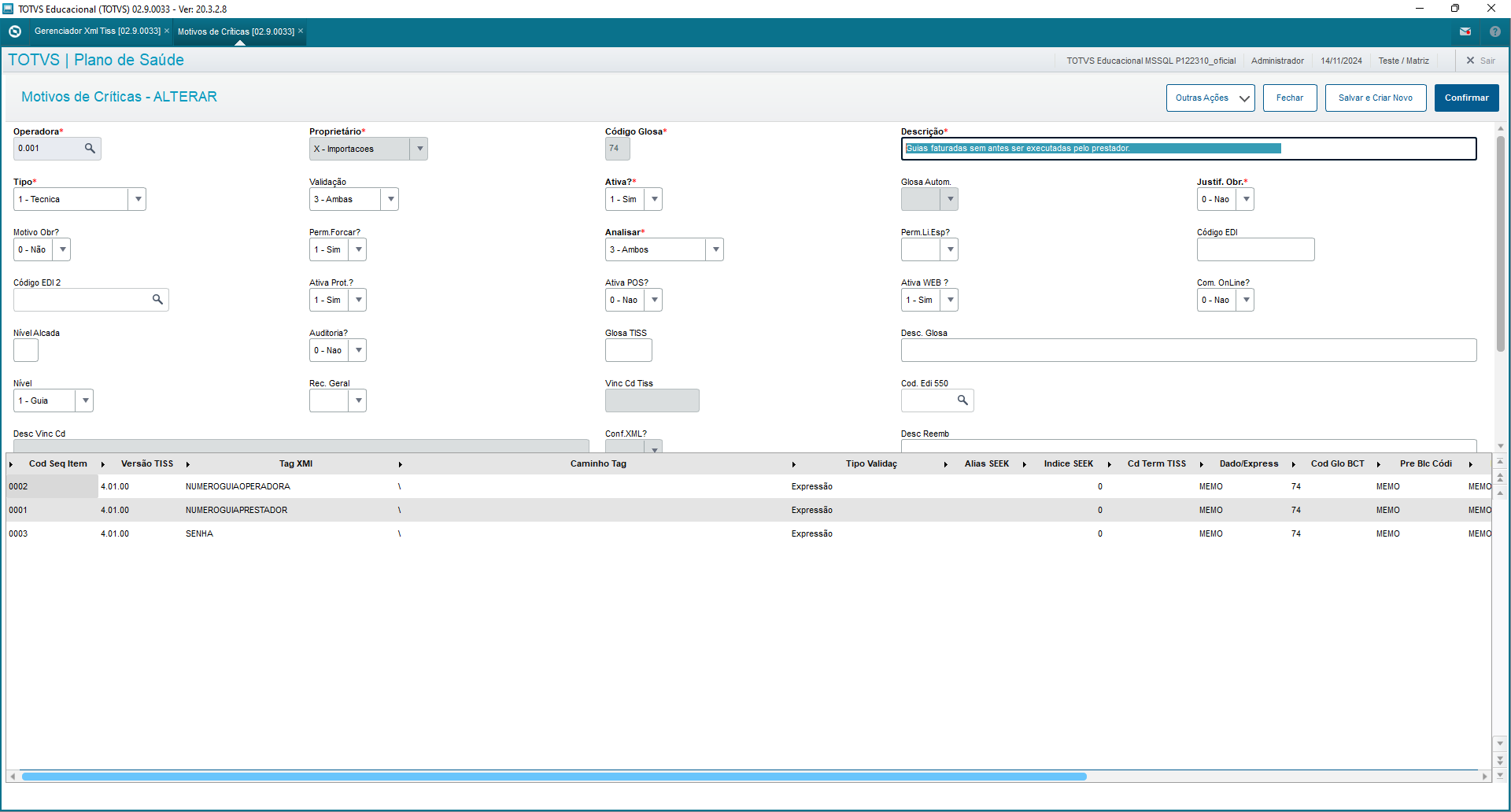Click the Código EDI 2 search magnifier
Screen dimensions: 1511x812
point(157,300)
